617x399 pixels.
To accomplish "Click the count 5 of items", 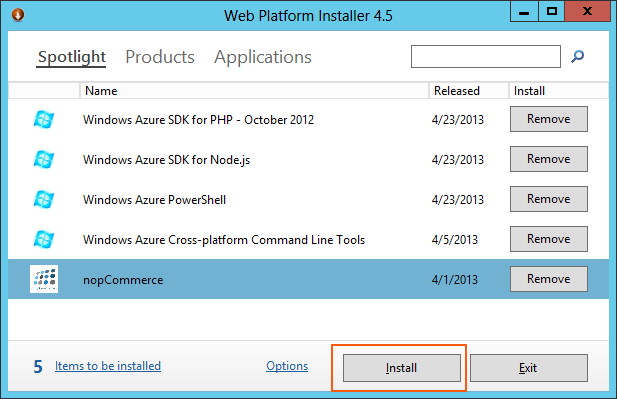I will click(x=38, y=367).
